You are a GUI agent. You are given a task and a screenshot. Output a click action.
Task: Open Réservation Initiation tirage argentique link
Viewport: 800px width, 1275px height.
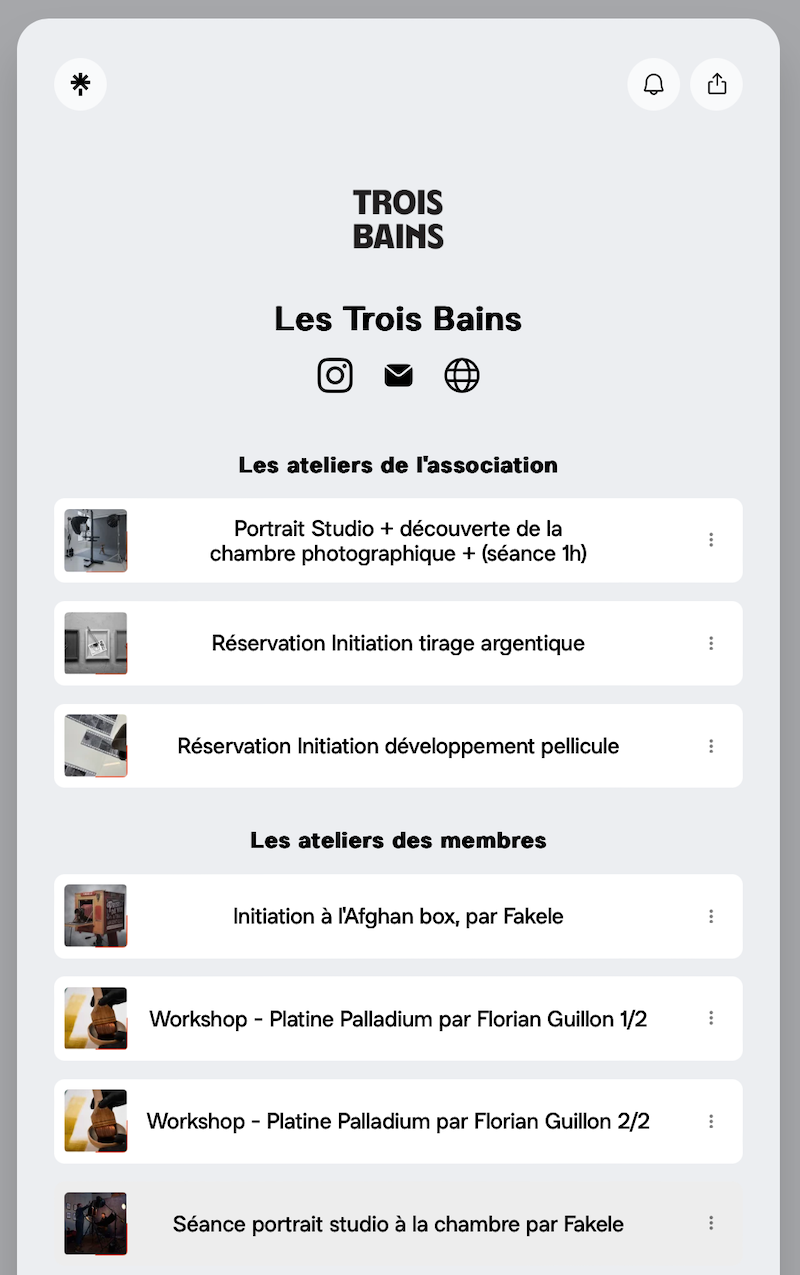(398, 643)
